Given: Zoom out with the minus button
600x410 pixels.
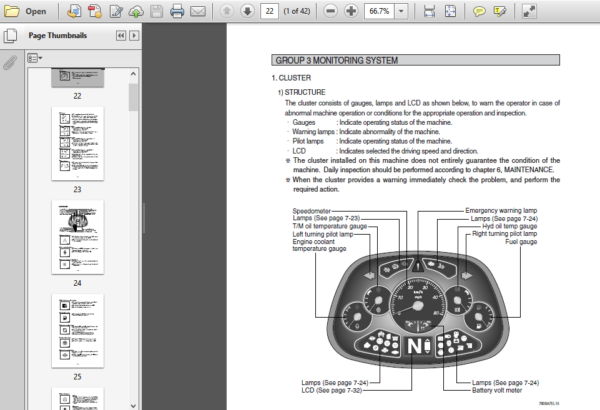Looking at the screenshot, I should [x=330, y=11].
